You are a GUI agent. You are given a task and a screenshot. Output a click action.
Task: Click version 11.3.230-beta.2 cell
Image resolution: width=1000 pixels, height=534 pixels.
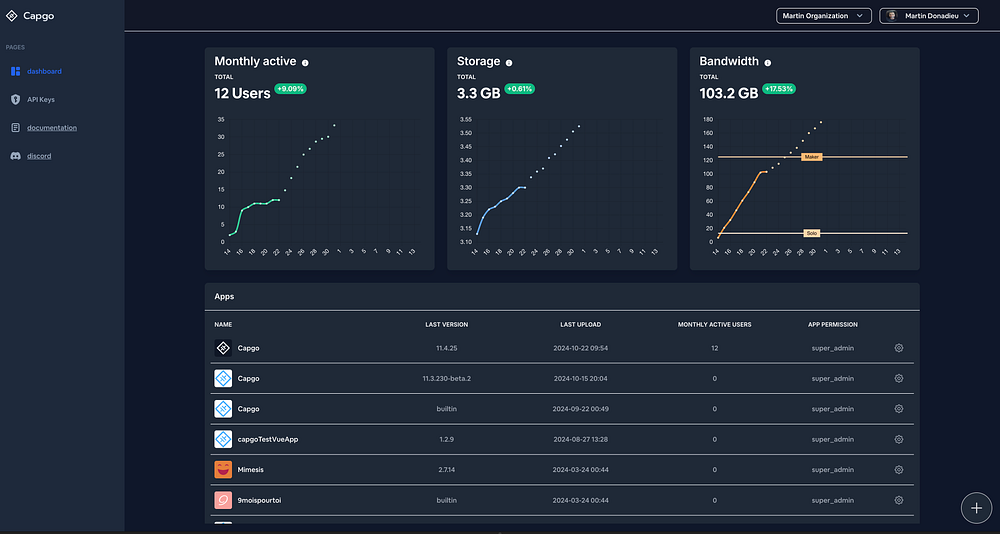click(x=446, y=378)
